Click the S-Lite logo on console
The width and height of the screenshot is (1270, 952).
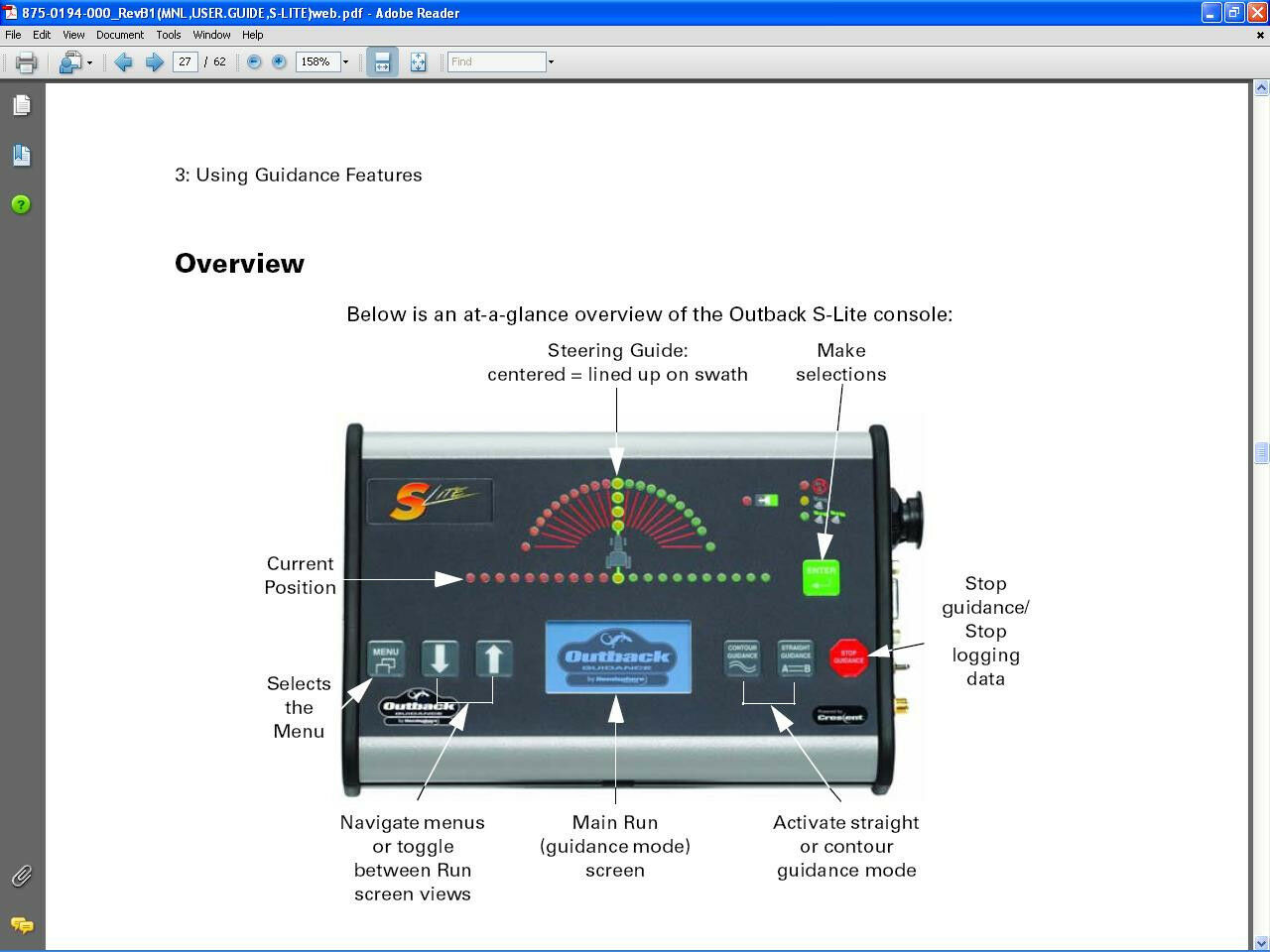coord(430,501)
